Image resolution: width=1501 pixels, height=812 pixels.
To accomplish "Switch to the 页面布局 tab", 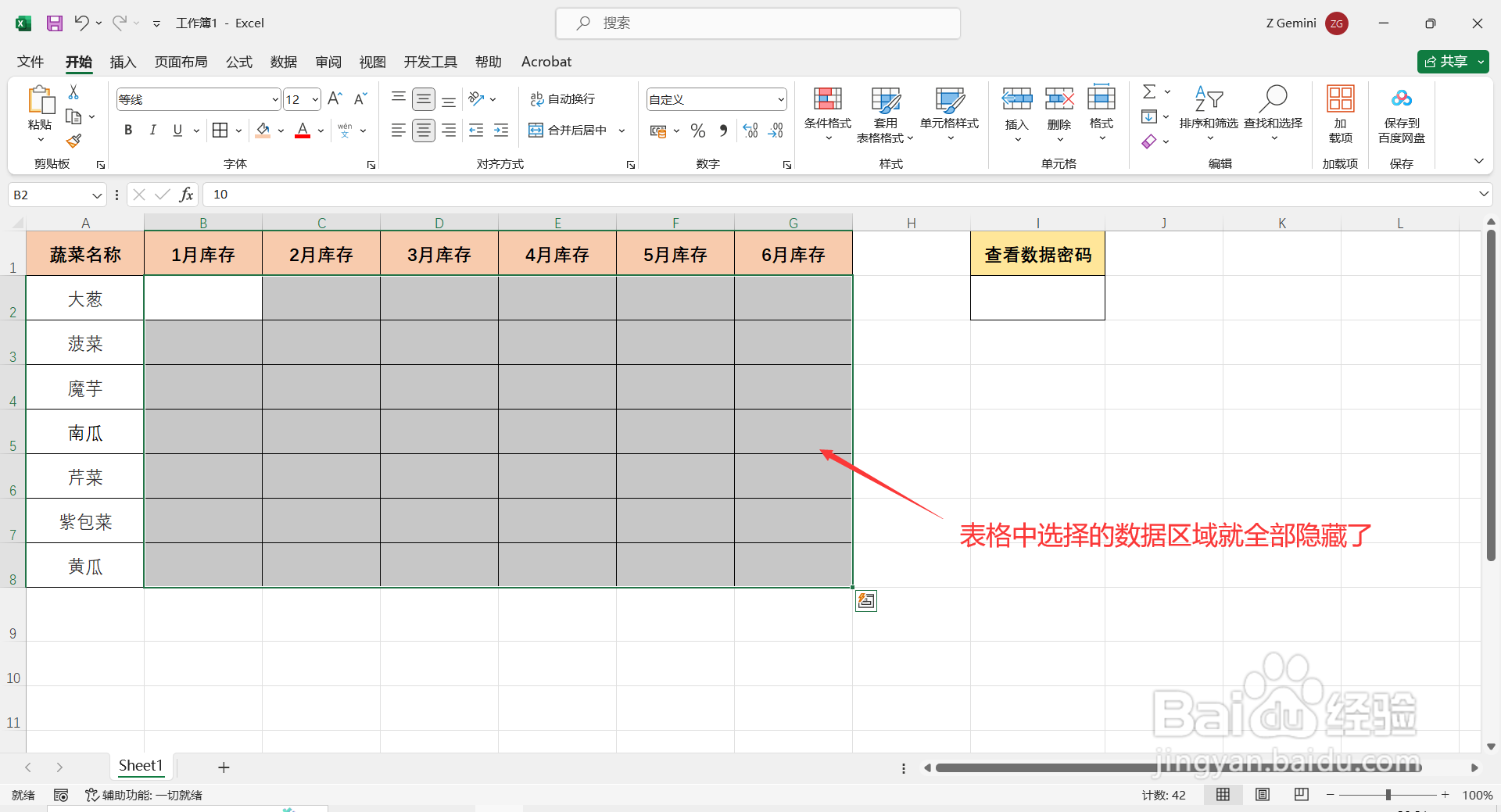I will click(181, 62).
